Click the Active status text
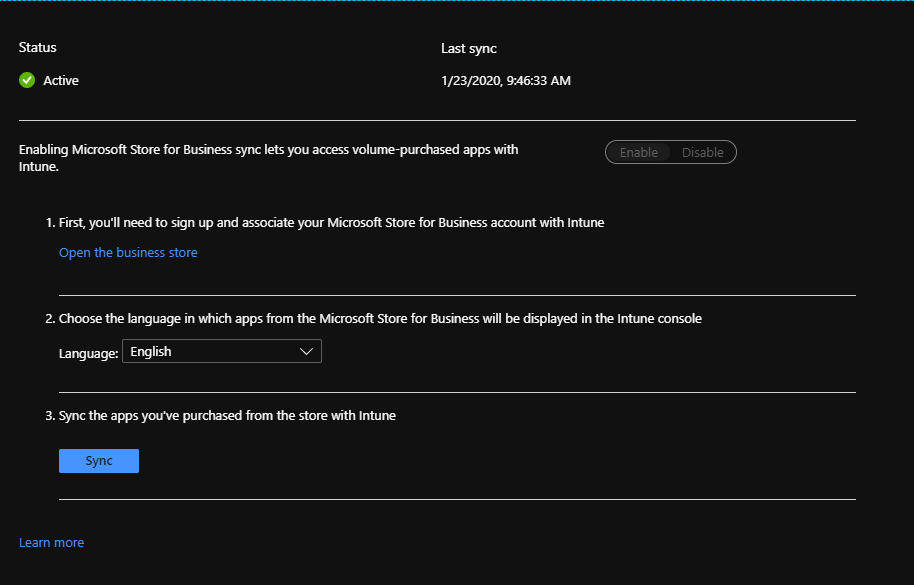 click(61, 80)
